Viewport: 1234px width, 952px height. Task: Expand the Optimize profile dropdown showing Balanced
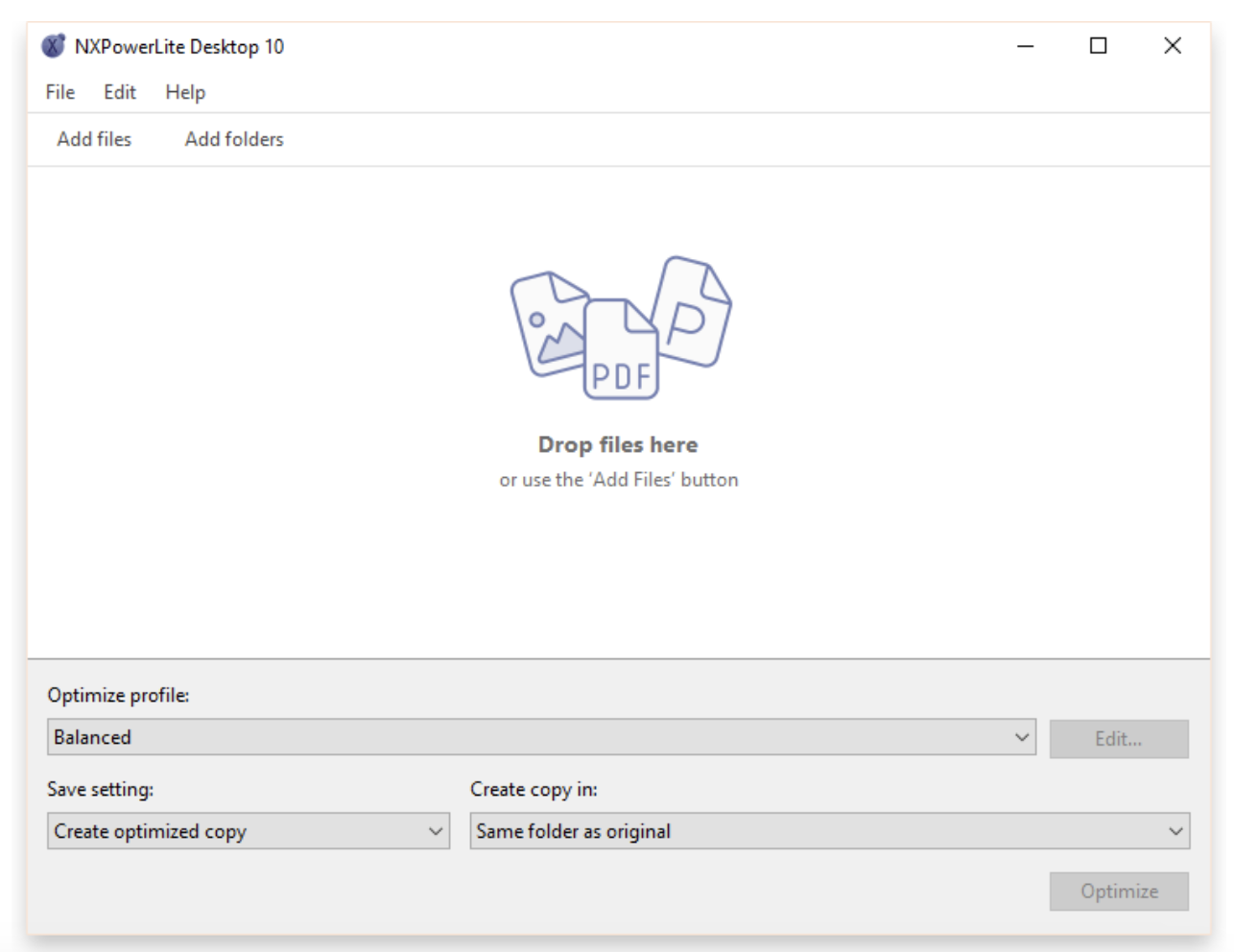pos(541,737)
